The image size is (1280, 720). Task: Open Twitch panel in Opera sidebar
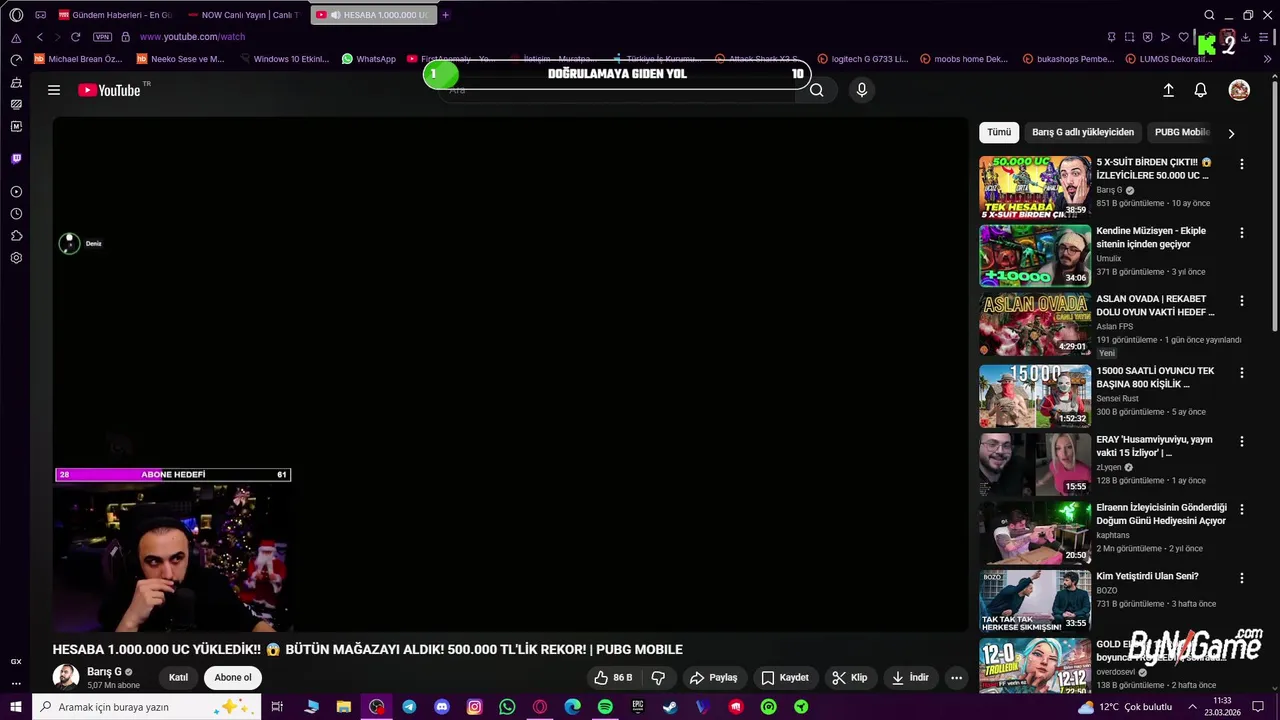[16, 158]
